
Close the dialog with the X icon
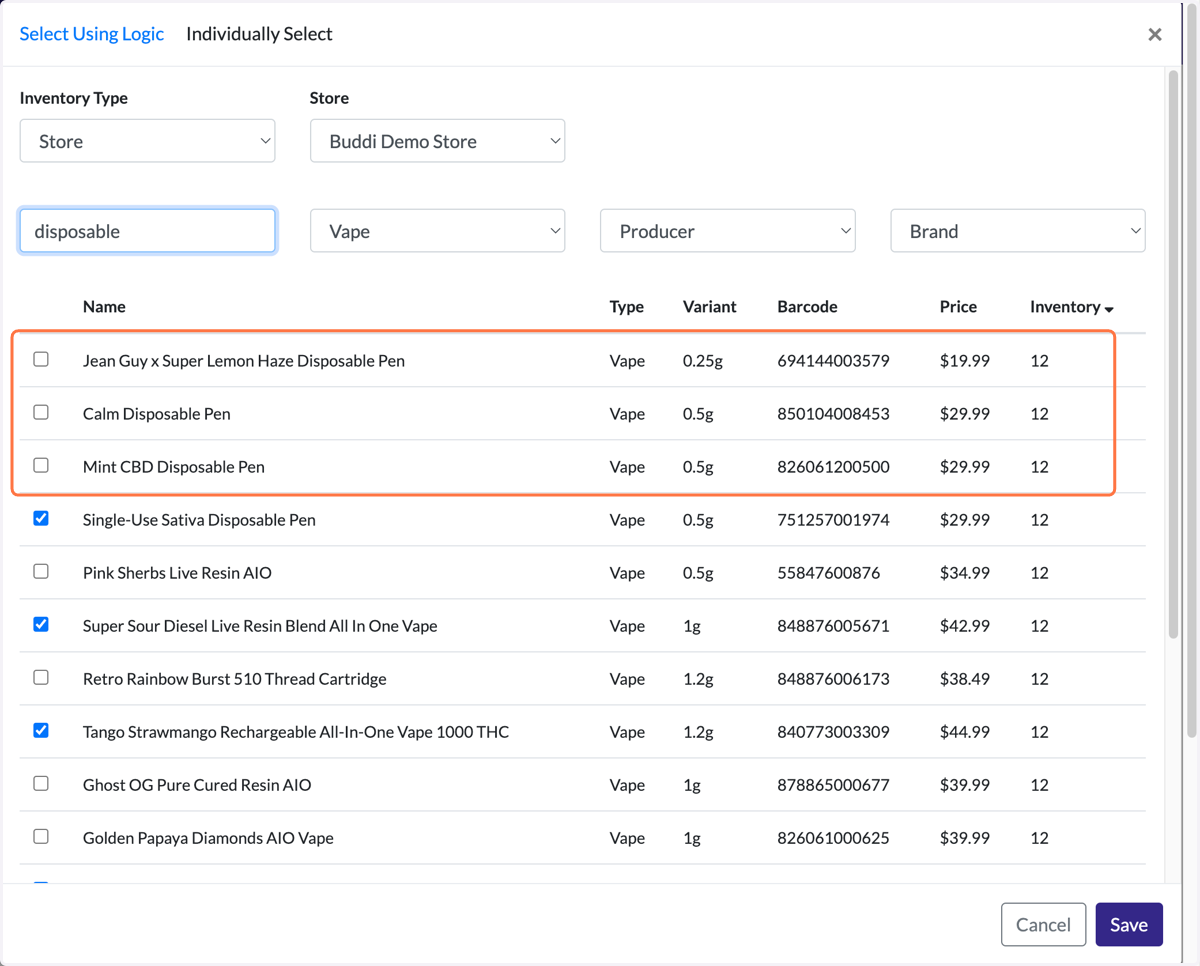pos(1155,35)
